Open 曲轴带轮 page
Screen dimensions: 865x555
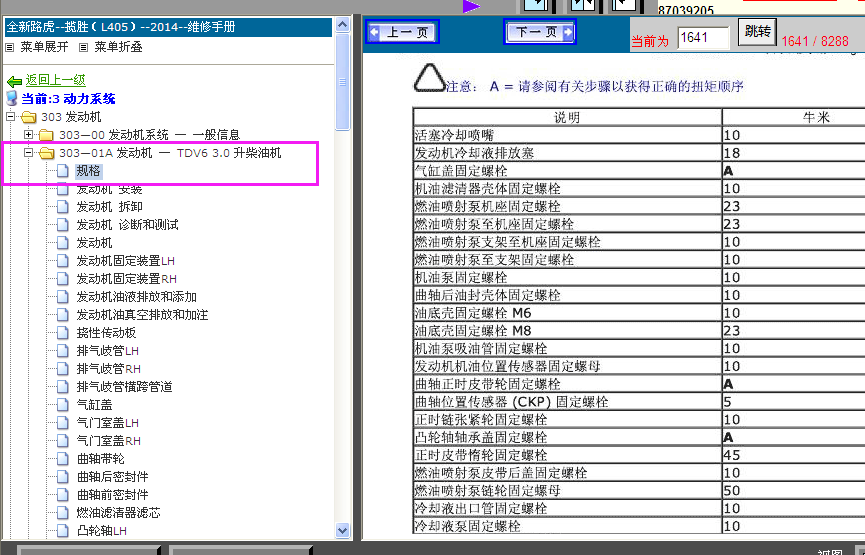tap(100, 459)
